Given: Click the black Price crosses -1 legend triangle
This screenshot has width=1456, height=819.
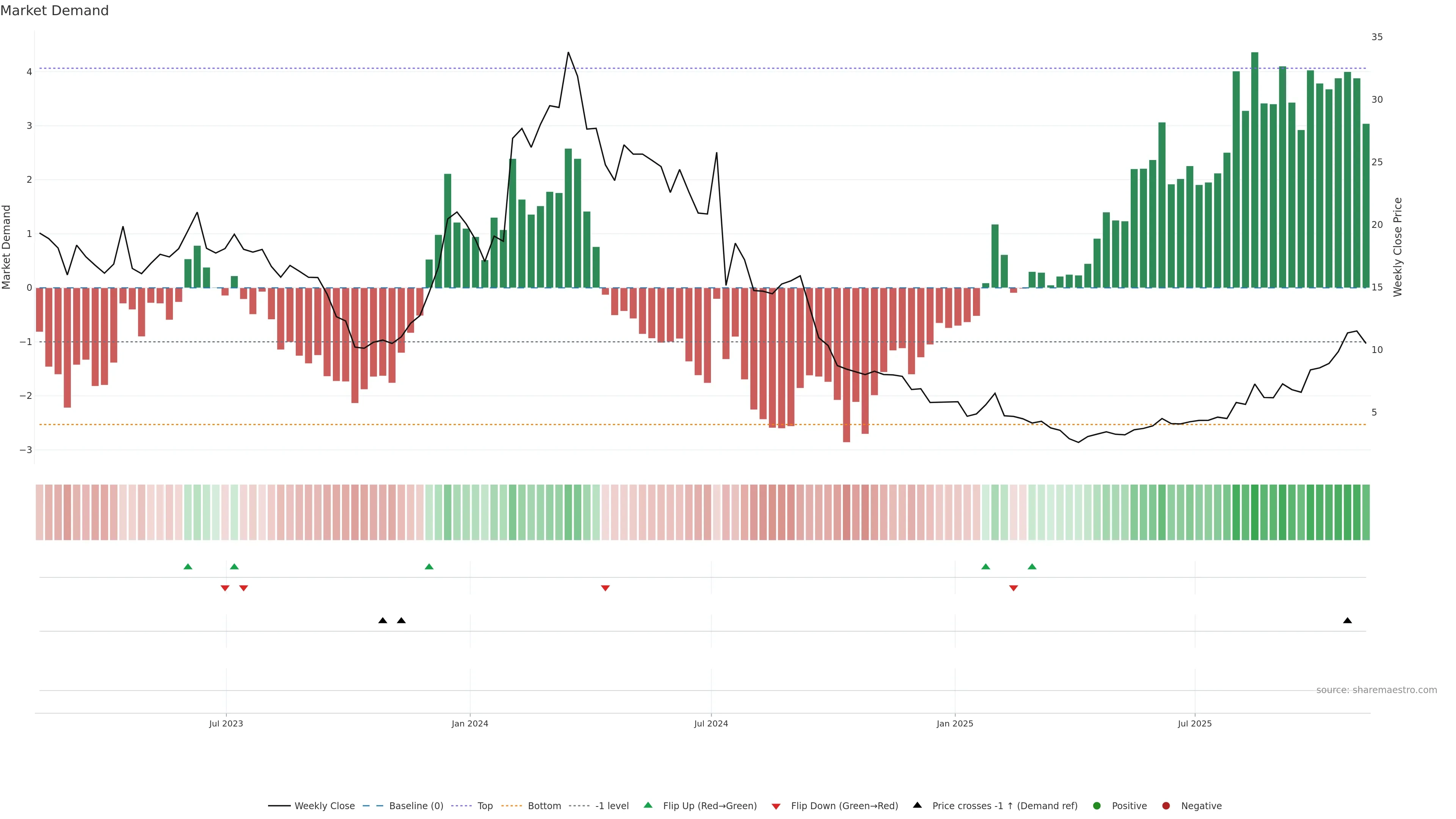Looking at the screenshot, I should click(x=917, y=805).
